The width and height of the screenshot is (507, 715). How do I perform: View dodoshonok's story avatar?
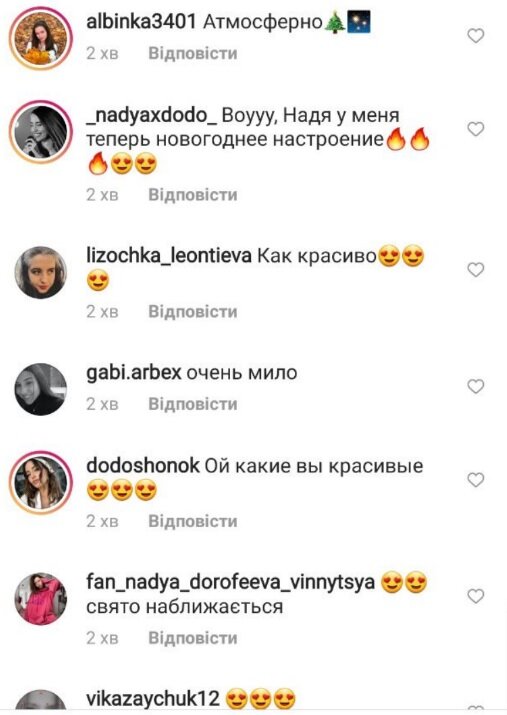[x=41, y=482]
